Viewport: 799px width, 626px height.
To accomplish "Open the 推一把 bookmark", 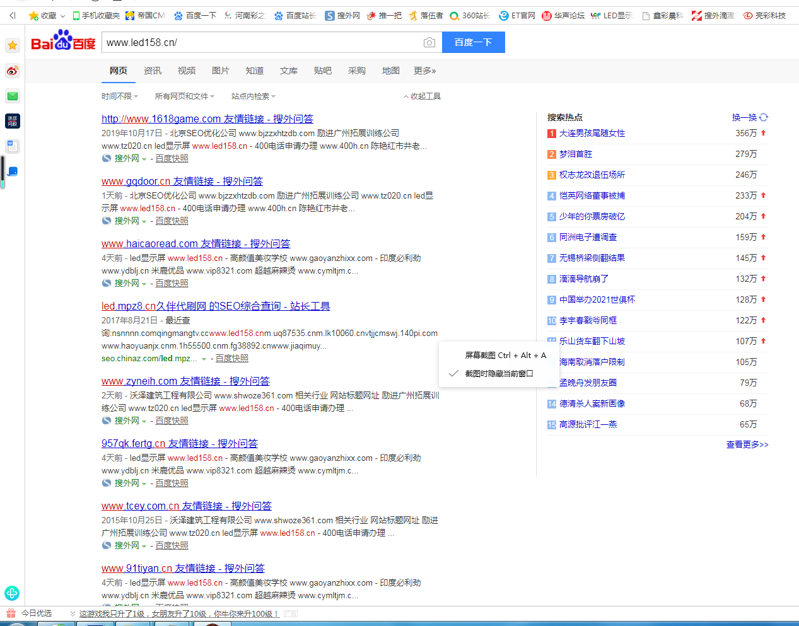I will pos(385,16).
